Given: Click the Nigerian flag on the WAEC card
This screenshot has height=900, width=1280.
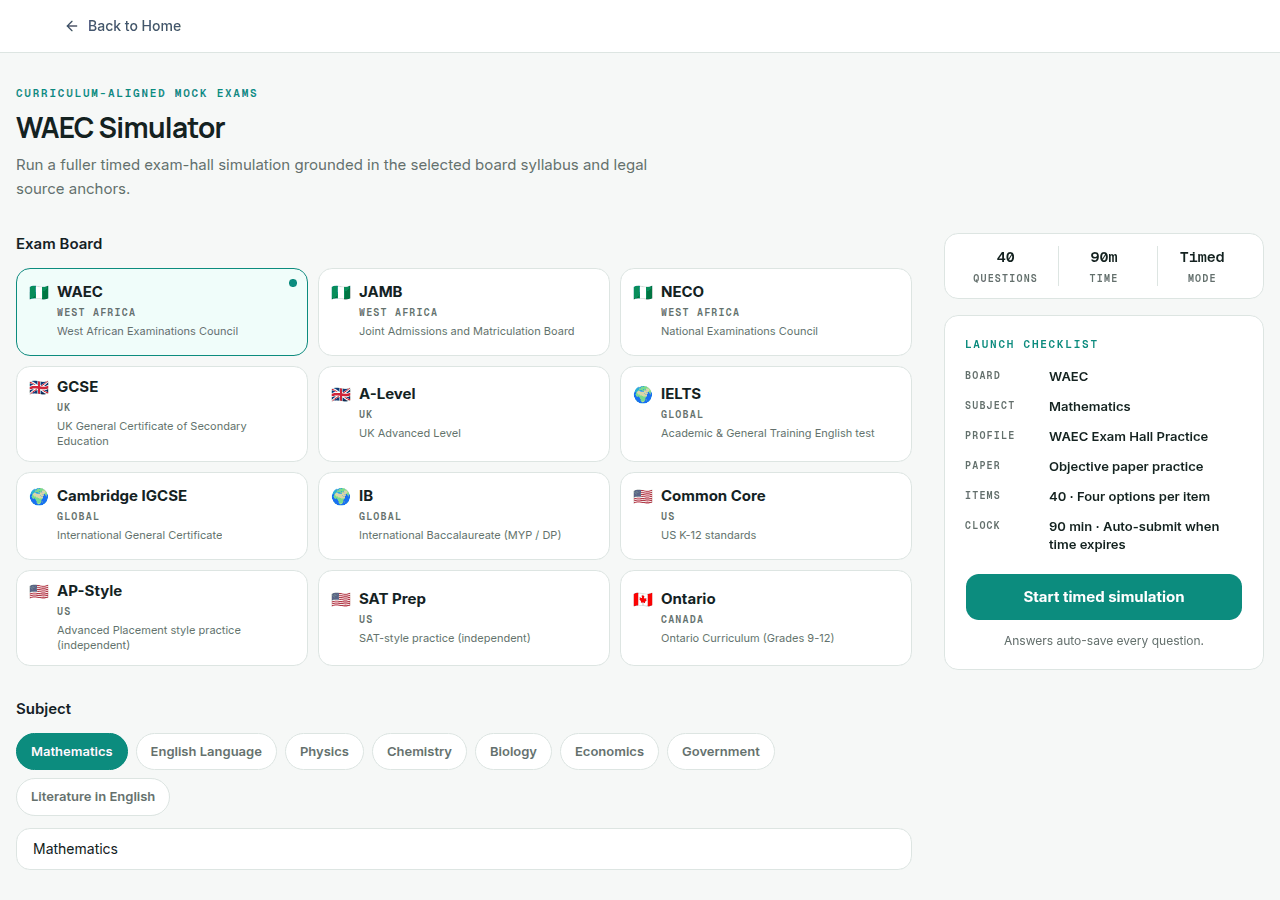Looking at the screenshot, I should (x=39, y=292).
